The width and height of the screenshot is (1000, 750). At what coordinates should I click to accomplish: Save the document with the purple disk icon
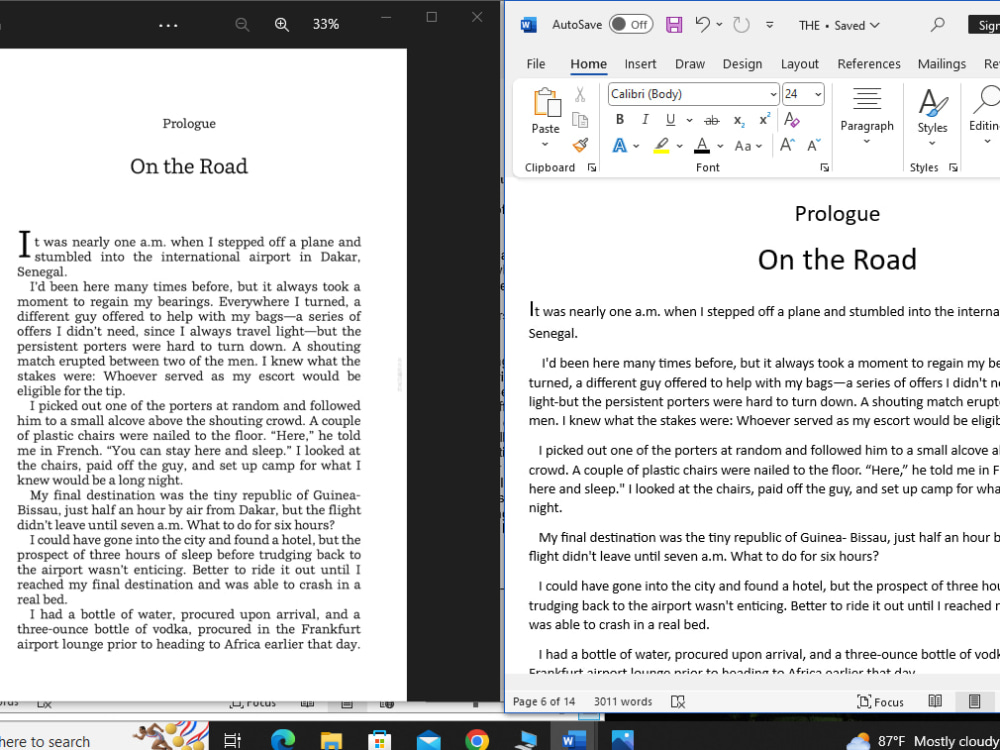coord(673,25)
